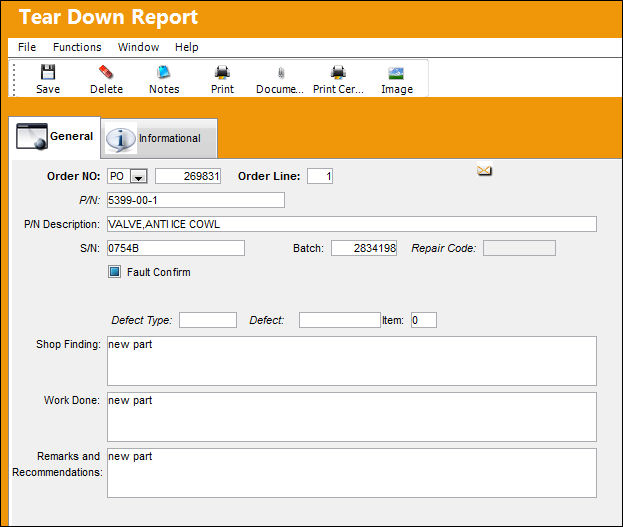623x527 pixels.
Task: Select the General tab
Action: (x=54, y=137)
